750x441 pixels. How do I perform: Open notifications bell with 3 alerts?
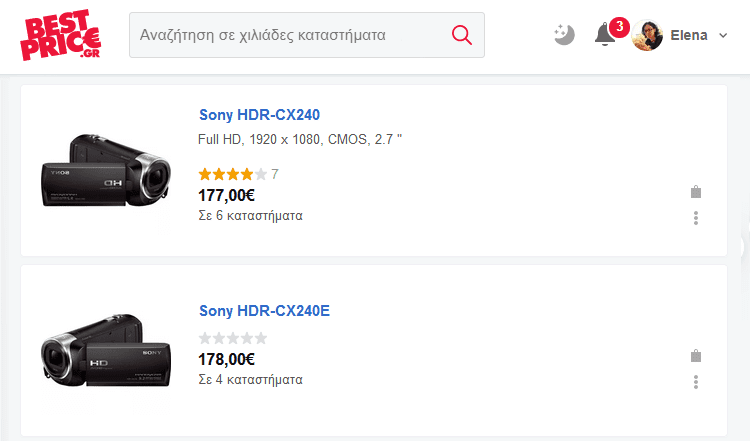[x=607, y=33]
